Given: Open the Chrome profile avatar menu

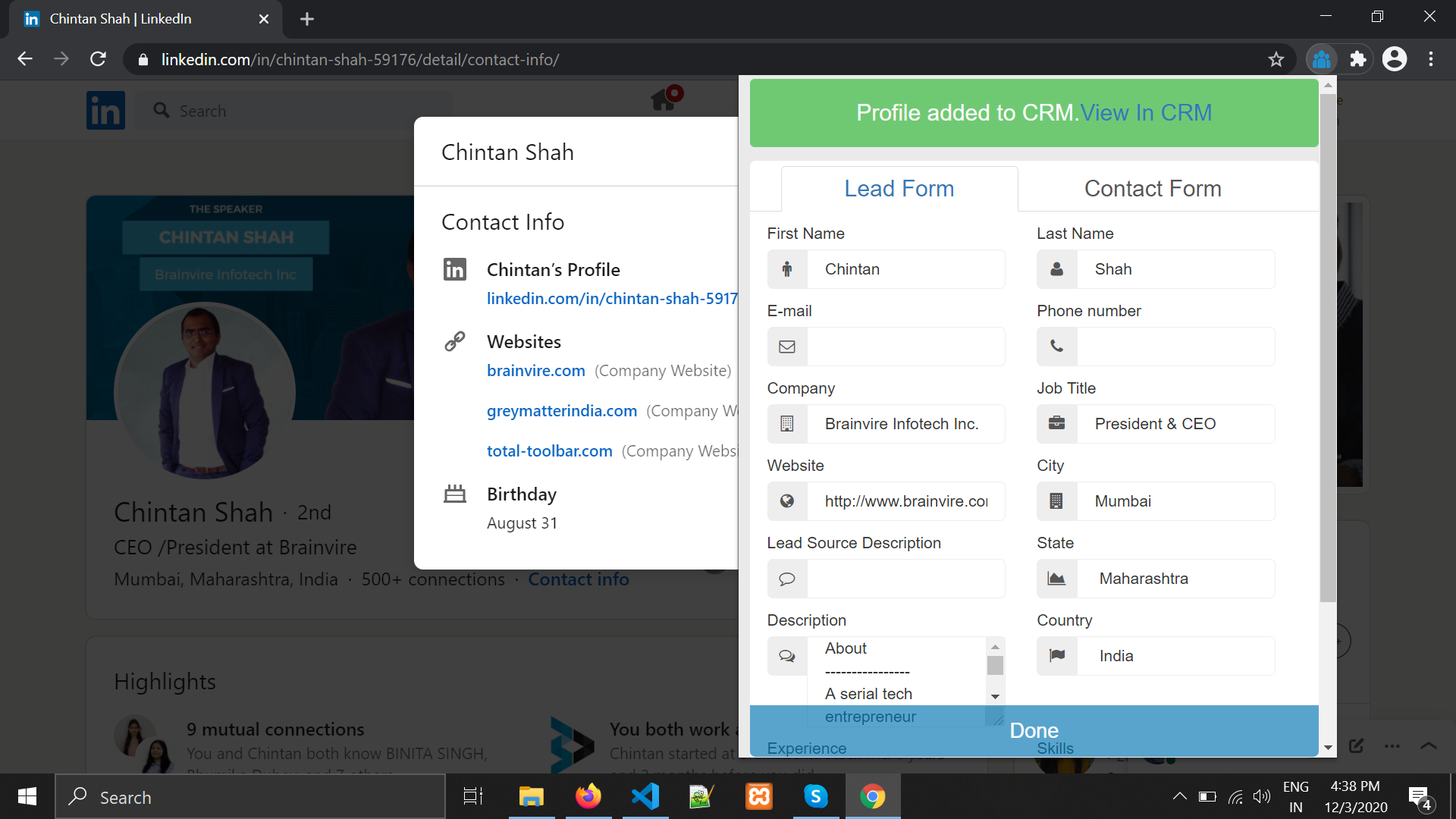Looking at the screenshot, I should (1395, 59).
